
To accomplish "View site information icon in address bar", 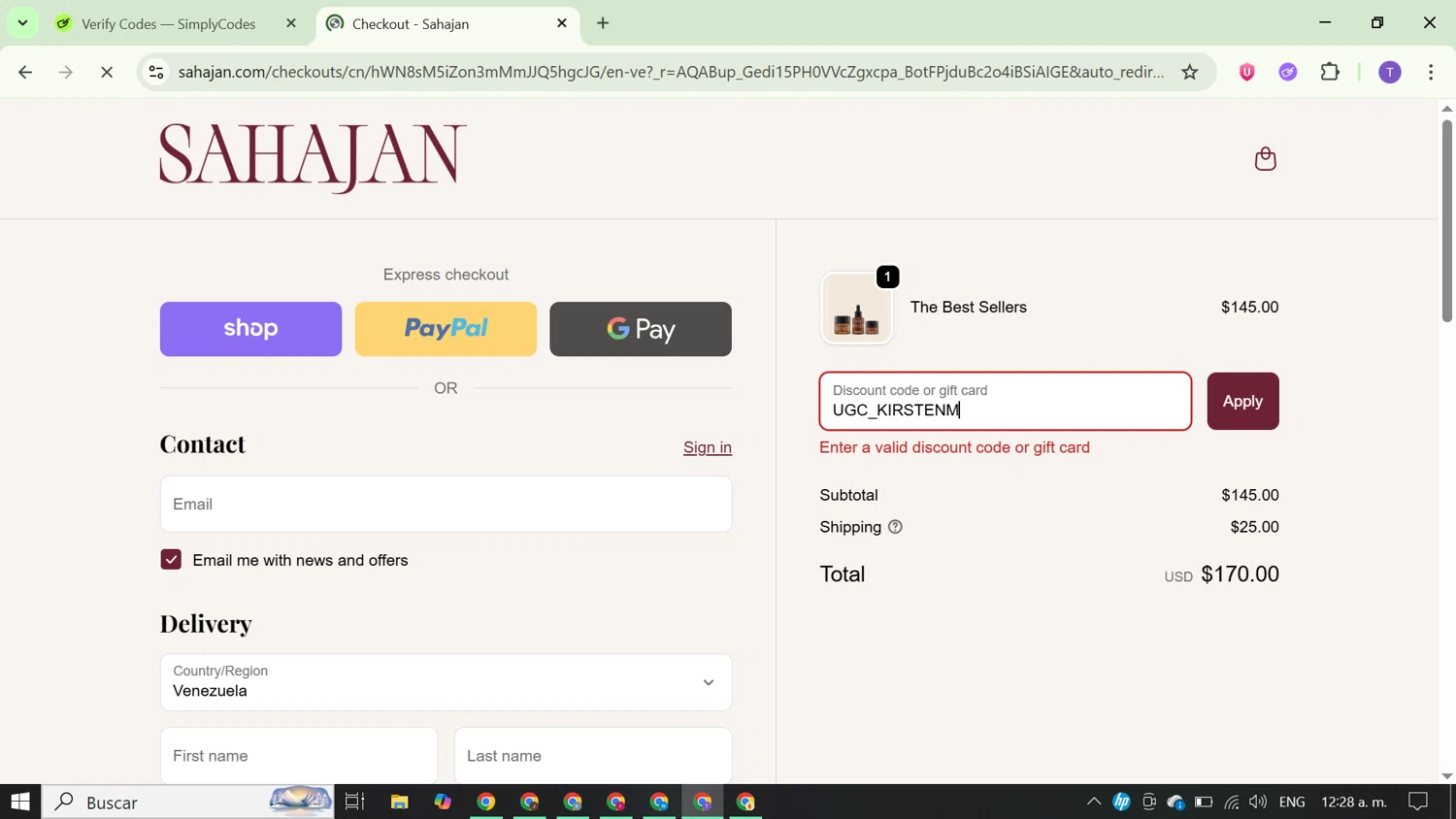I will pyautogui.click(x=156, y=72).
